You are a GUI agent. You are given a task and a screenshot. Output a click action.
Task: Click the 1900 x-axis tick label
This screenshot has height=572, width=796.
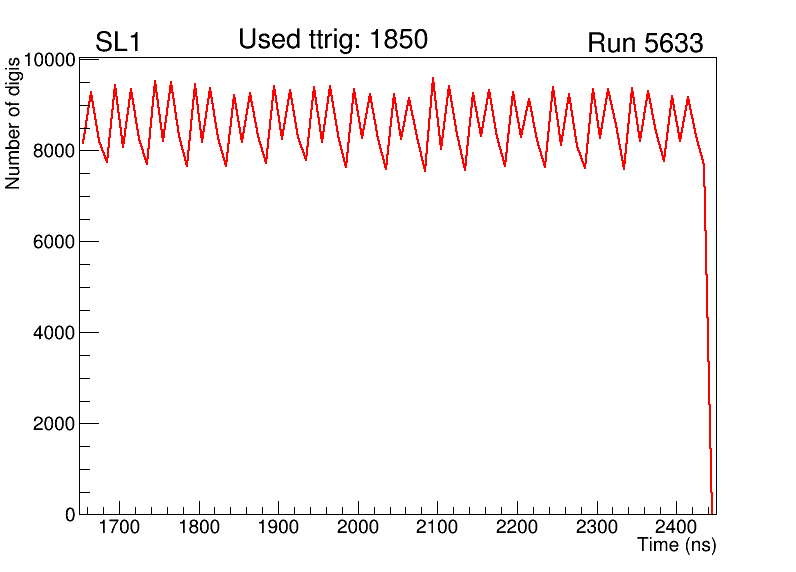pyautogui.click(x=278, y=528)
